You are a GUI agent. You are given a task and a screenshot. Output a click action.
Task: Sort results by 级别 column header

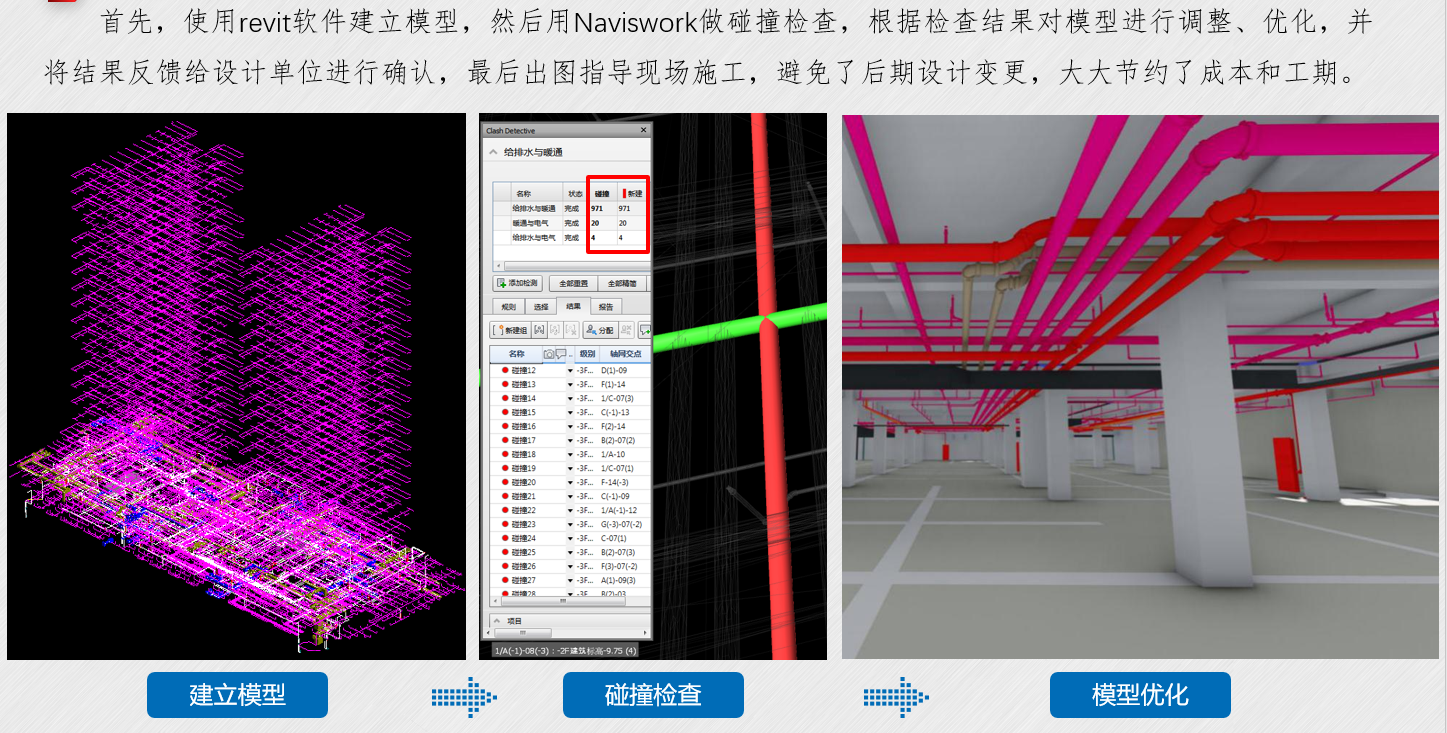coord(587,354)
